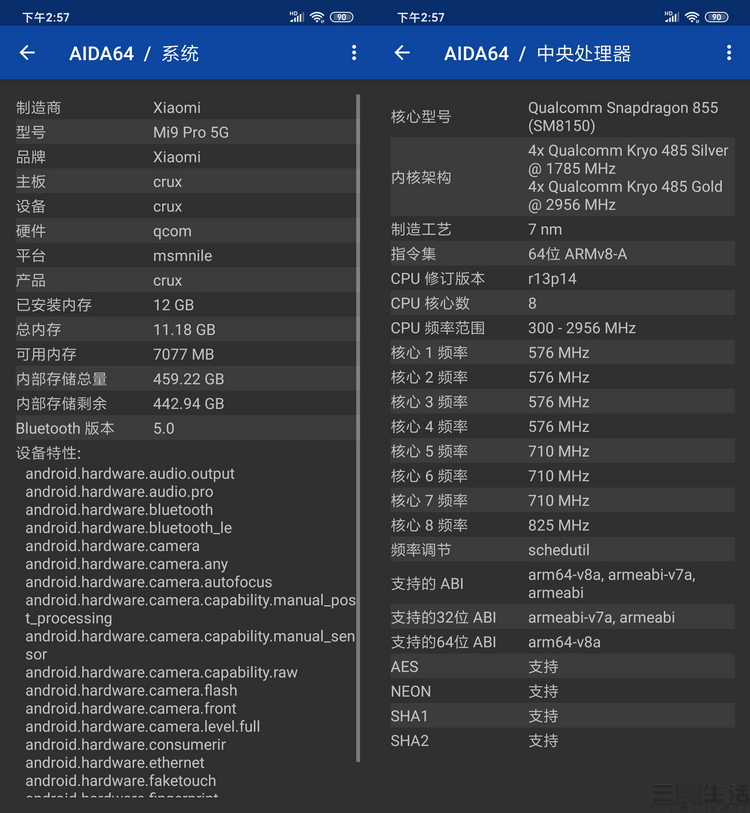Image resolution: width=750 pixels, height=813 pixels.
Task: Select the 支持的64位 ABI row
Action: tap(563, 642)
